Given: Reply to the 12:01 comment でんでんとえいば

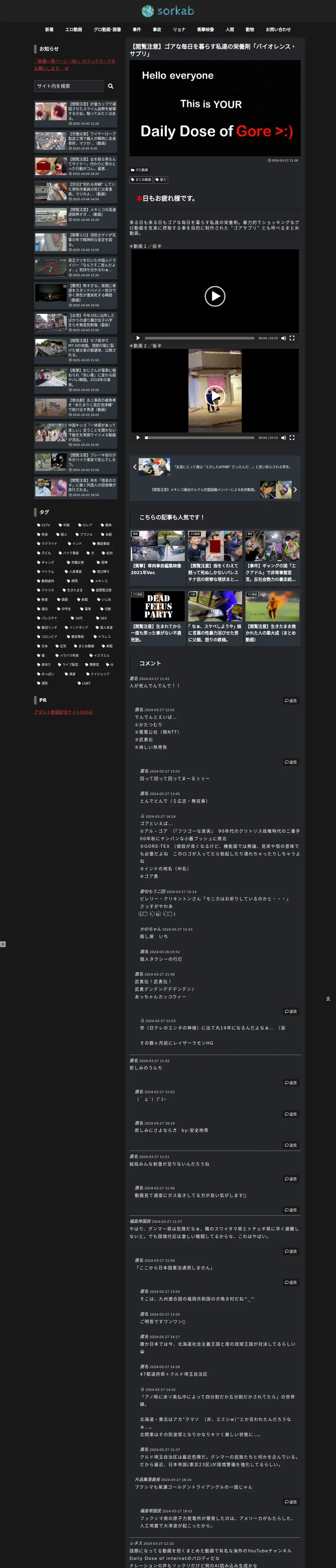Looking at the screenshot, I should coord(291,762).
